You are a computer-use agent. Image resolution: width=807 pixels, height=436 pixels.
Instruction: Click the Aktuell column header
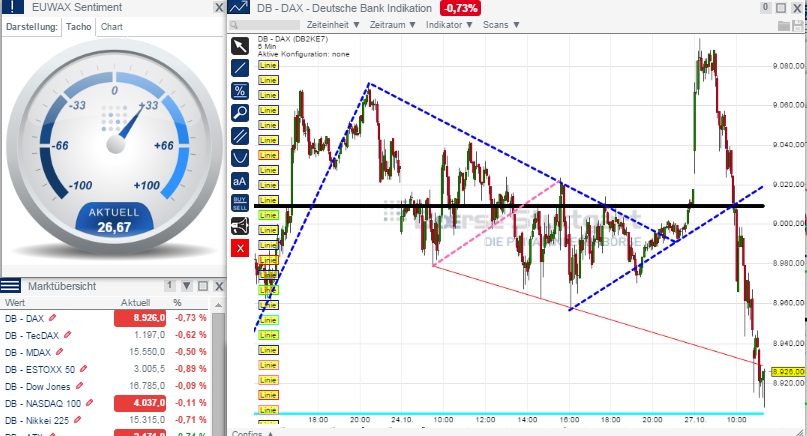(135, 303)
